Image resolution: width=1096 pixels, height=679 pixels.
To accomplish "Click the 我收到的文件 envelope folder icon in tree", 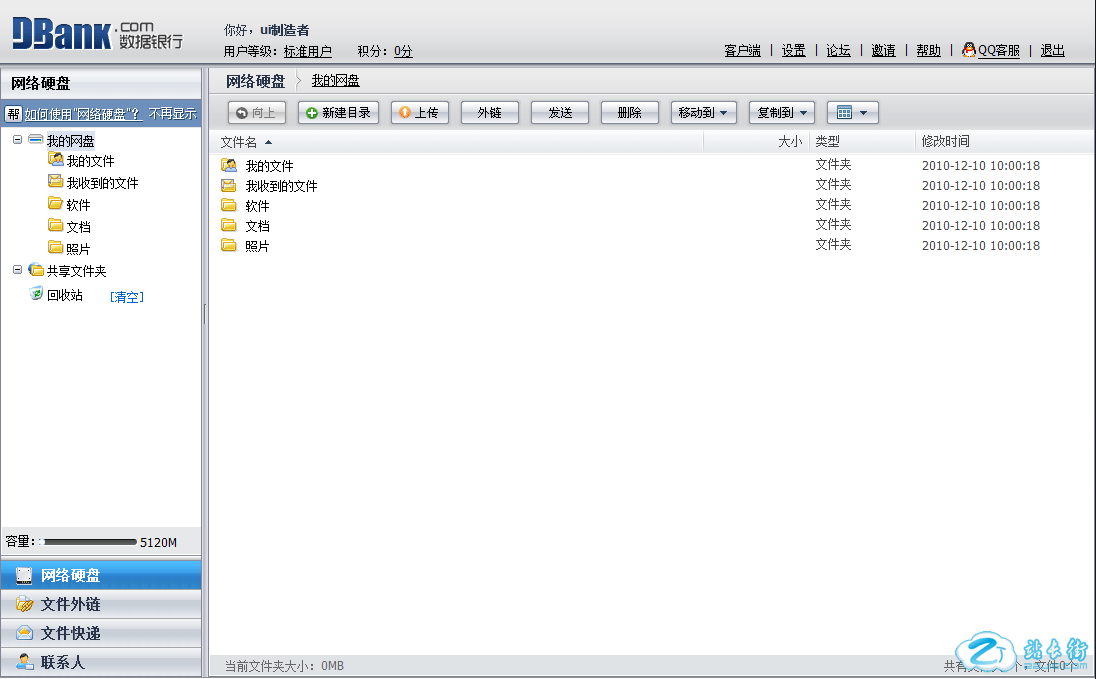I will pos(56,182).
